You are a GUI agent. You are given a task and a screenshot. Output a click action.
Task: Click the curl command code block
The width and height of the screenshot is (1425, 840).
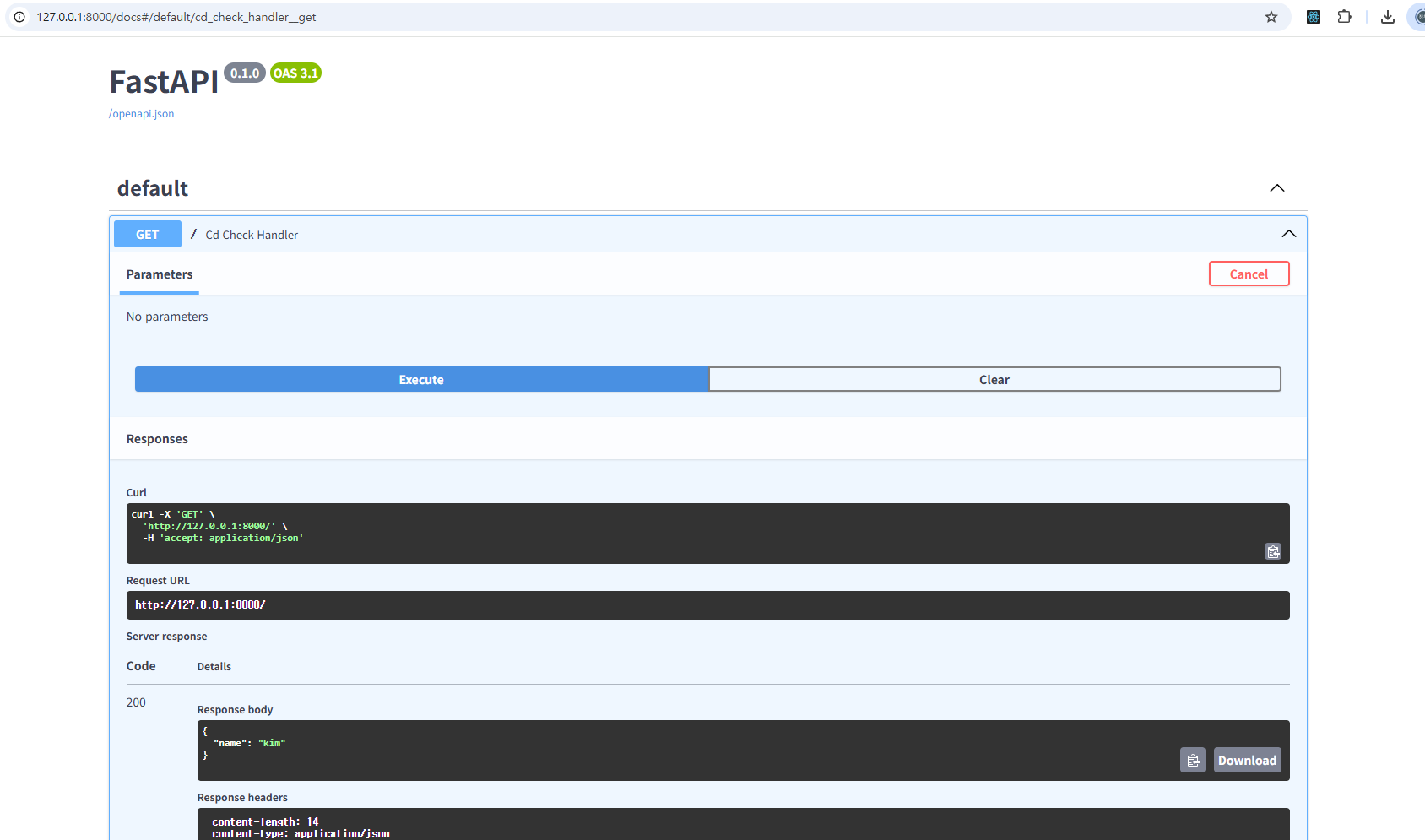pyautogui.click(x=708, y=534)
